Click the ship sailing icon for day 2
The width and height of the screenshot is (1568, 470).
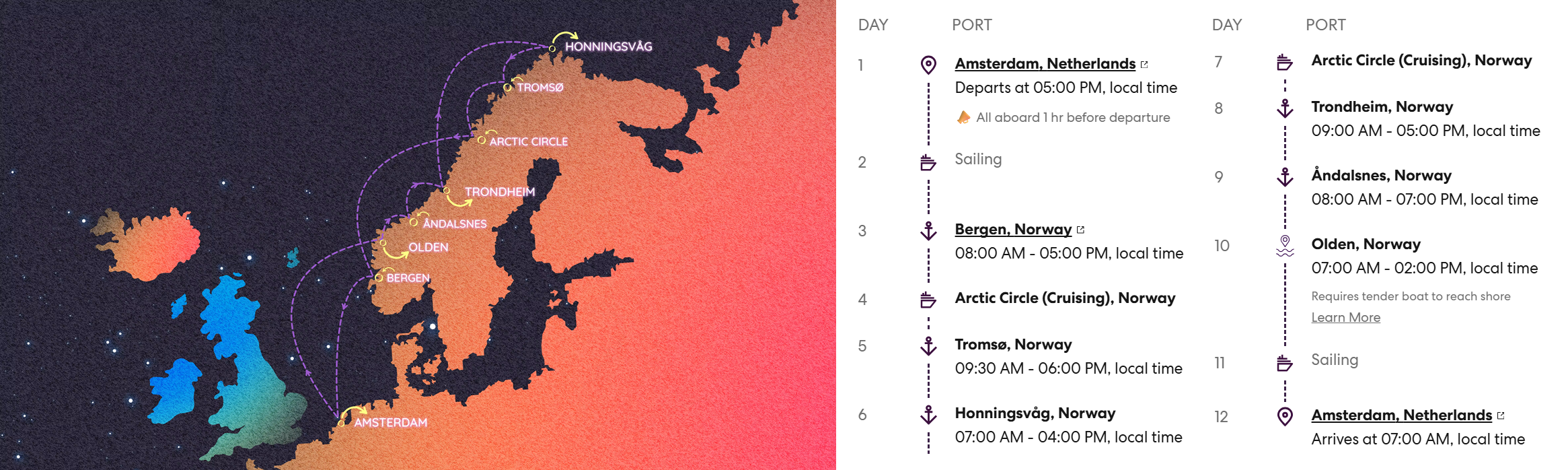point(928,162)
